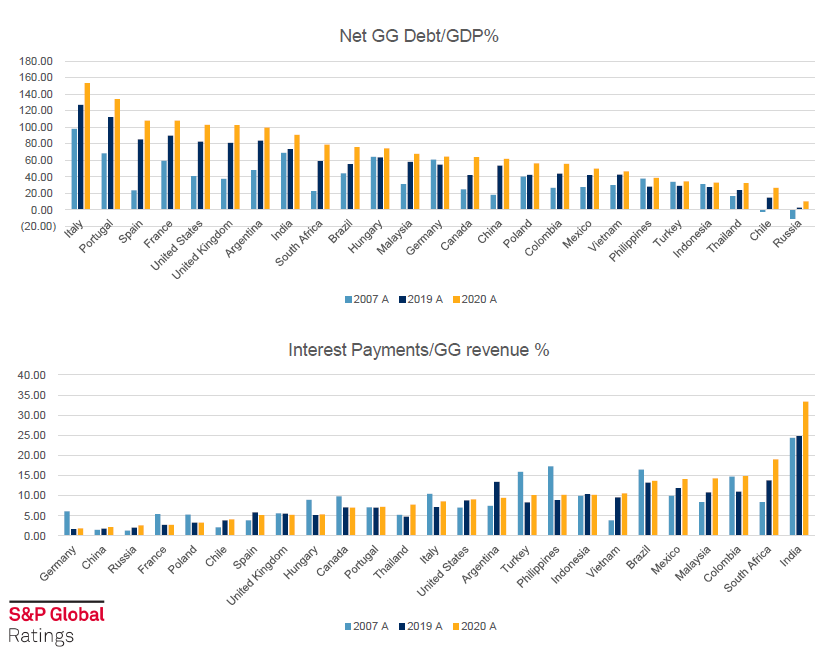Select India's orange 2020 bar in interest chart
This screenshot has width=830, height=652.
point(803,468)
